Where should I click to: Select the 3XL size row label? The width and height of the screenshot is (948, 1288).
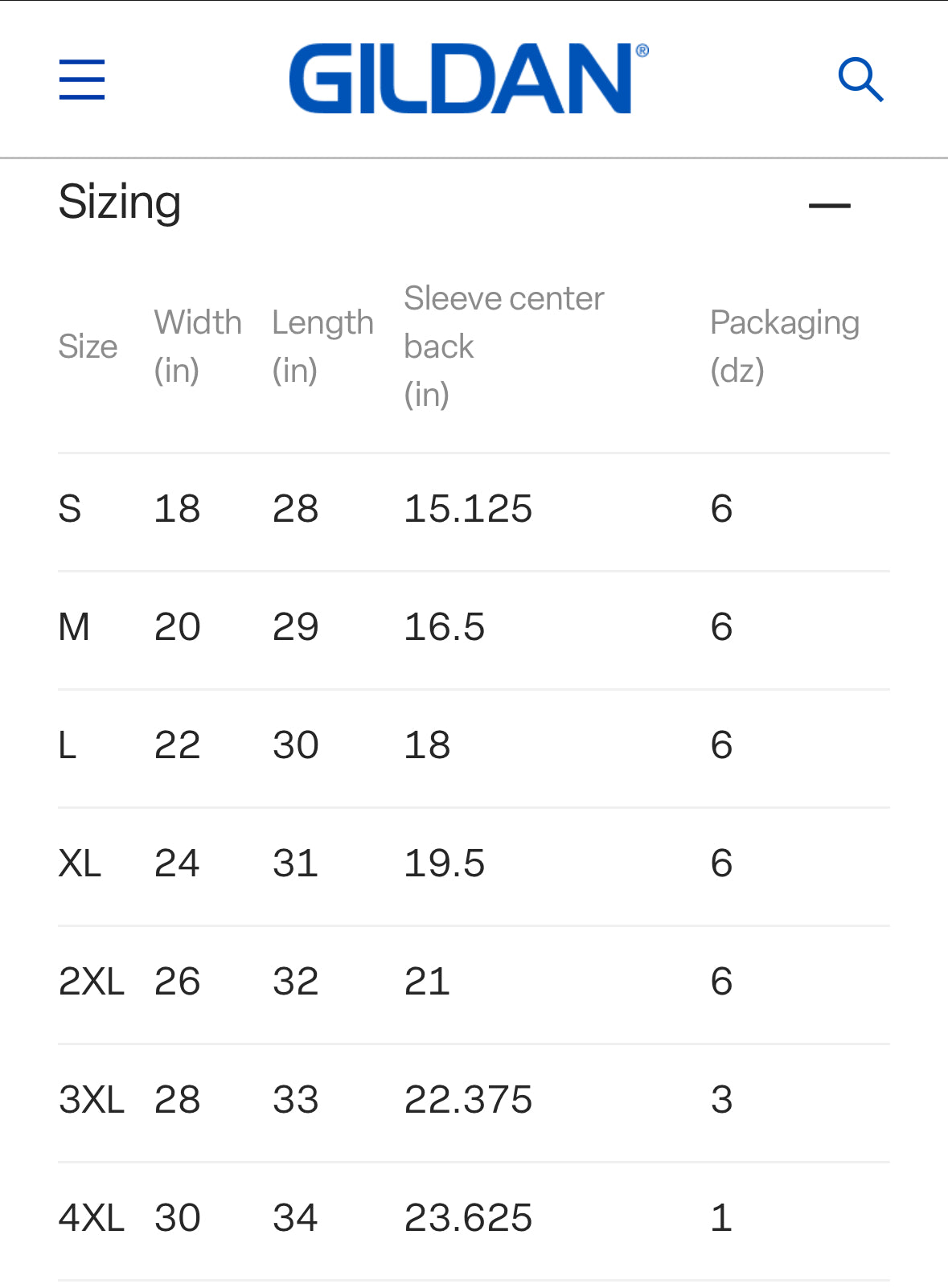point(92,1100)
